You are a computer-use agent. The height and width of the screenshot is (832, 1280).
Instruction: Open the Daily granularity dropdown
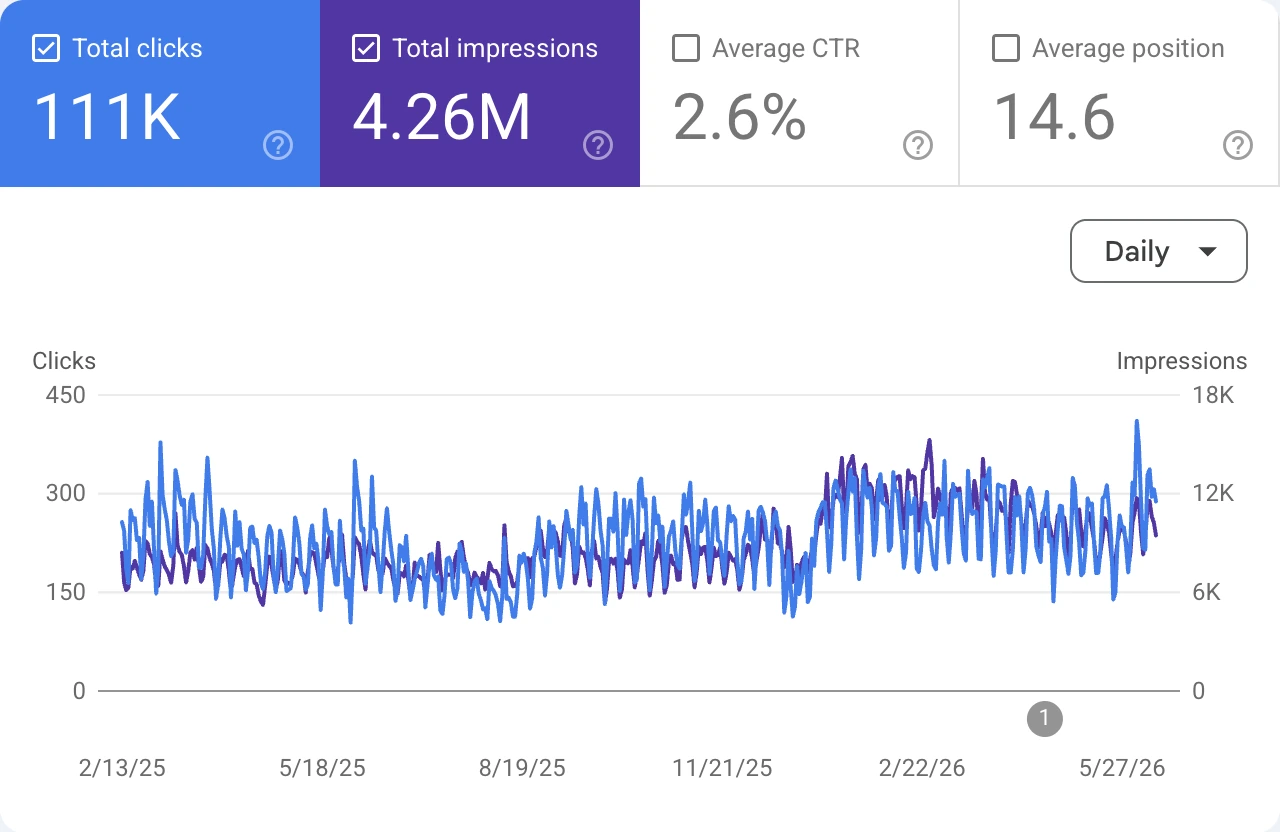1159,251
